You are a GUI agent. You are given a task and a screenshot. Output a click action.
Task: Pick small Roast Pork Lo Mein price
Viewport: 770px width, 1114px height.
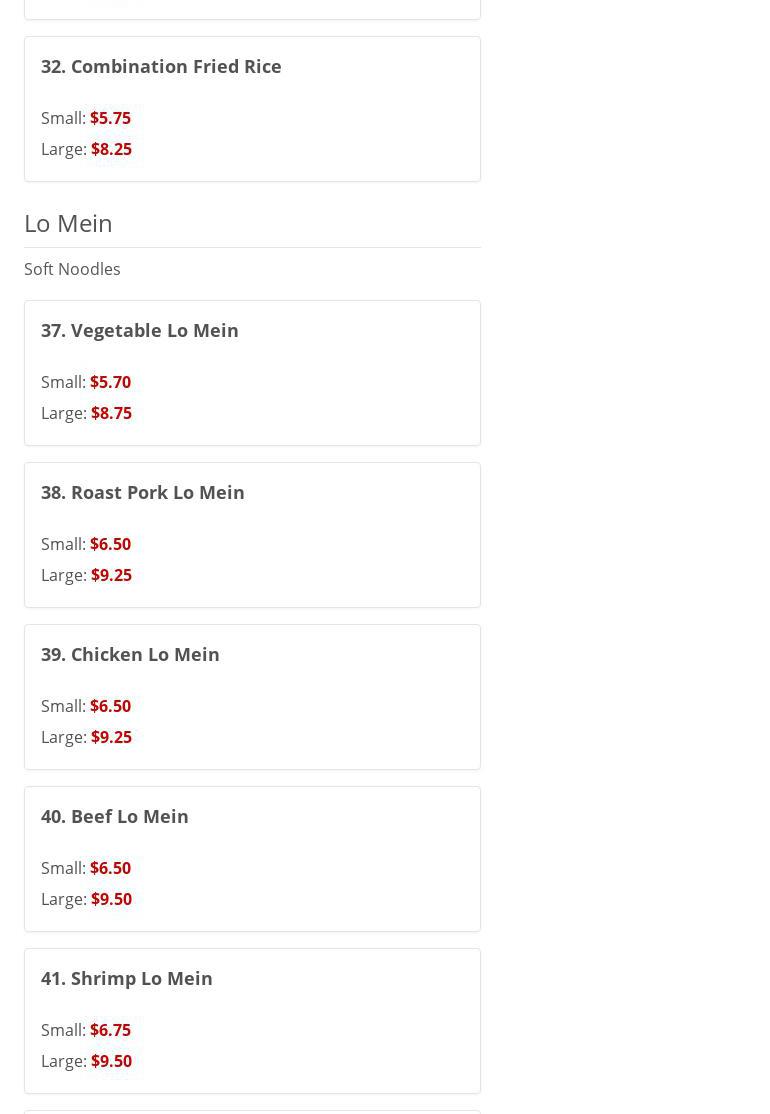pyautogui.click(x=110, y=544)
